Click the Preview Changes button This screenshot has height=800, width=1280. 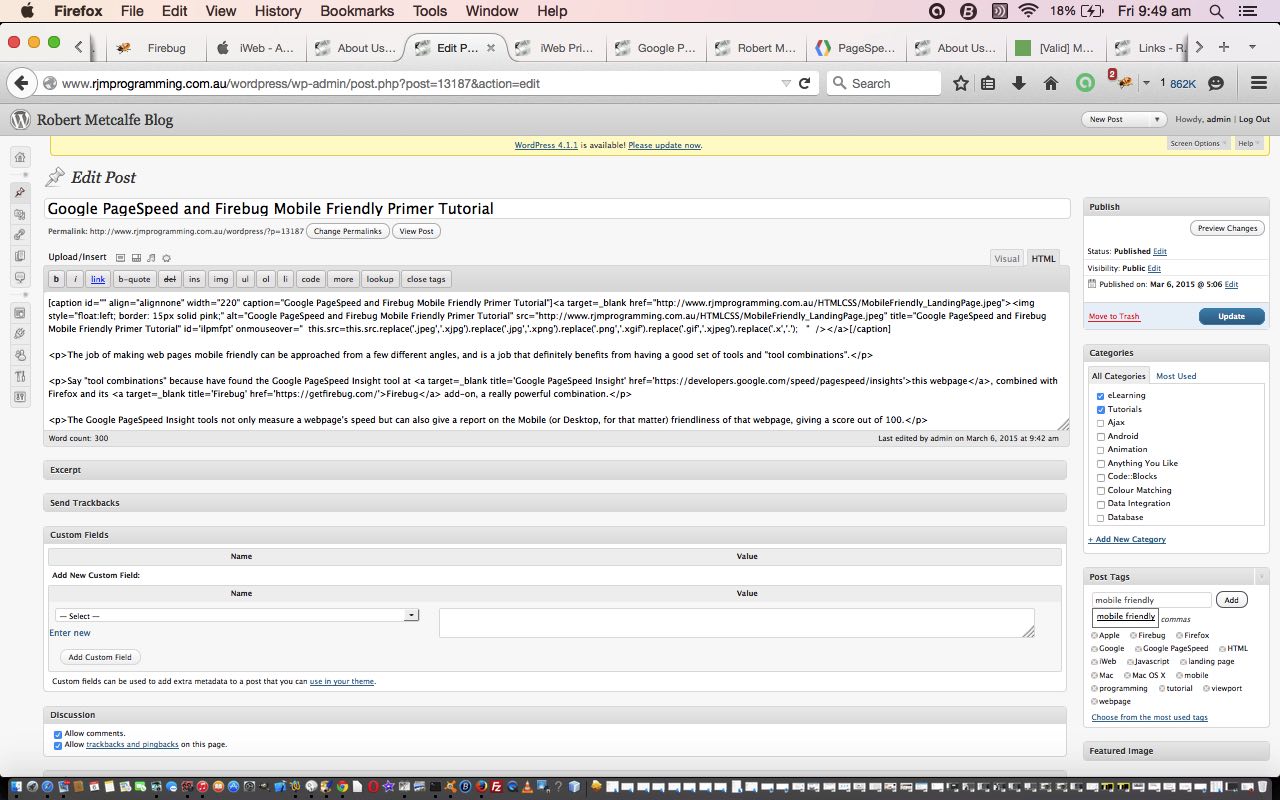(x=1227, y=228)
